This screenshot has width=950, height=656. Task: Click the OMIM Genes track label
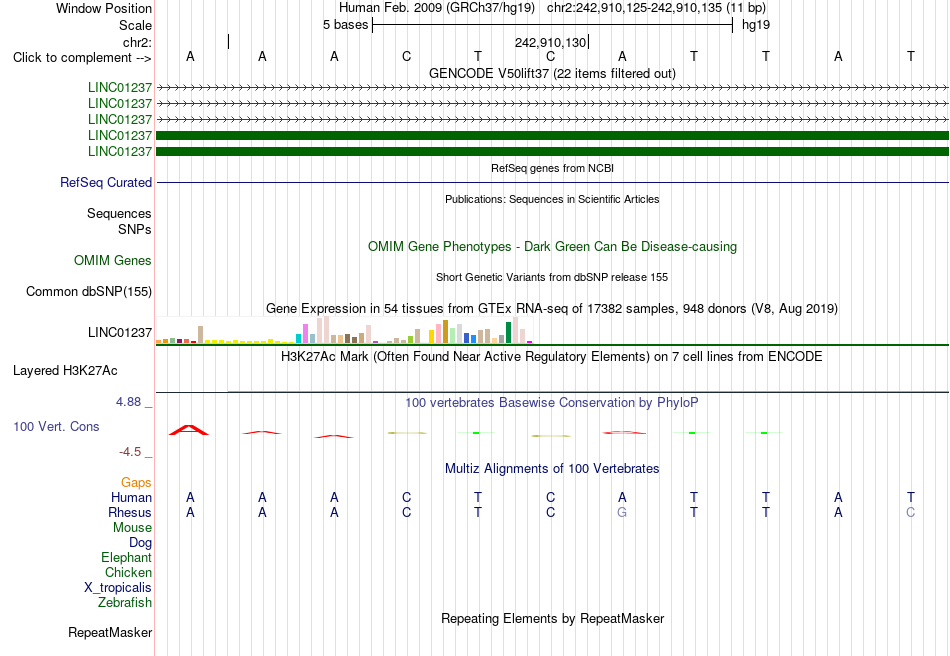point(113,260)
